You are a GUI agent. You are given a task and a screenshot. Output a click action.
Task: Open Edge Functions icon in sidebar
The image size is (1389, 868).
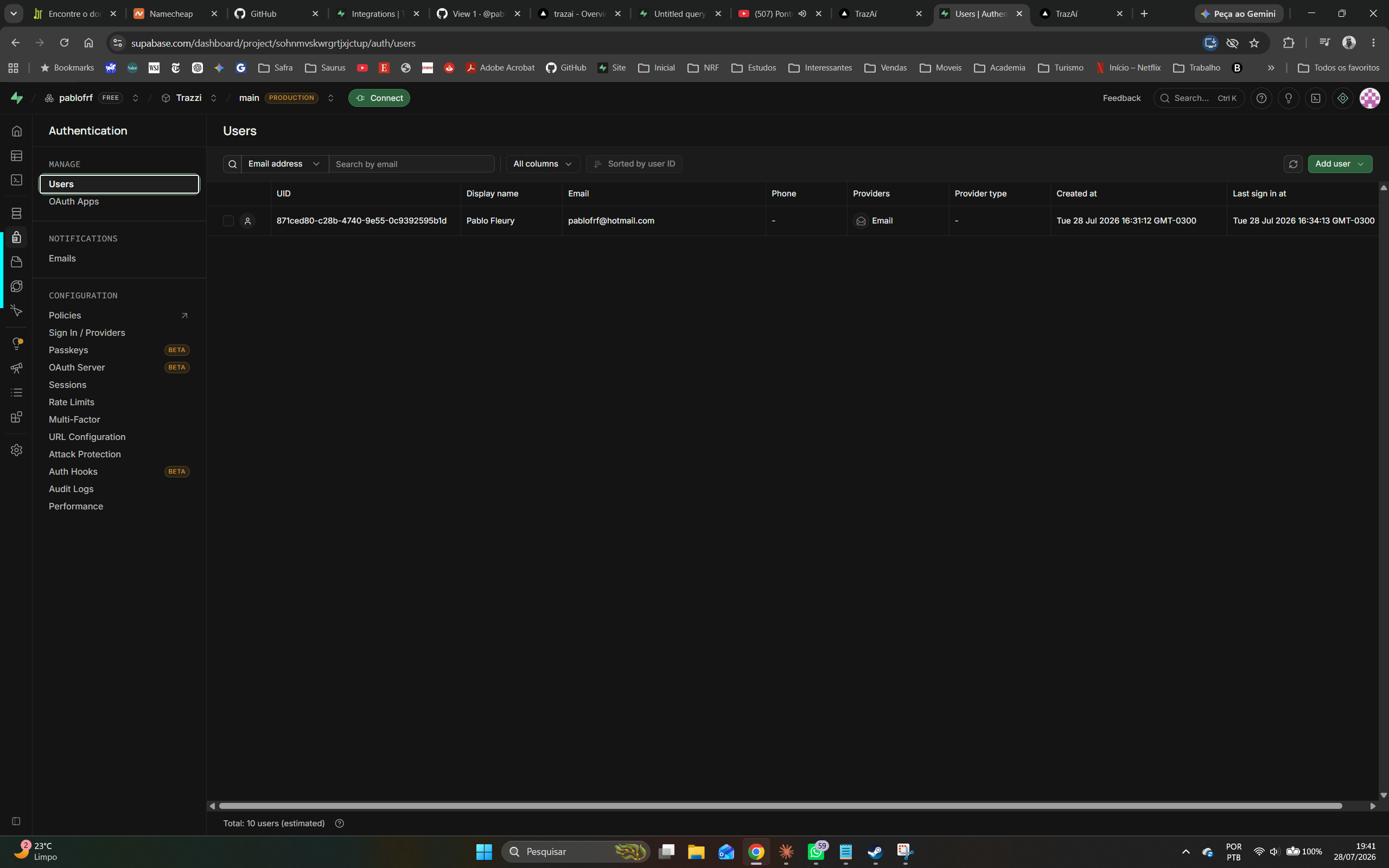click(x=17, y=286)
